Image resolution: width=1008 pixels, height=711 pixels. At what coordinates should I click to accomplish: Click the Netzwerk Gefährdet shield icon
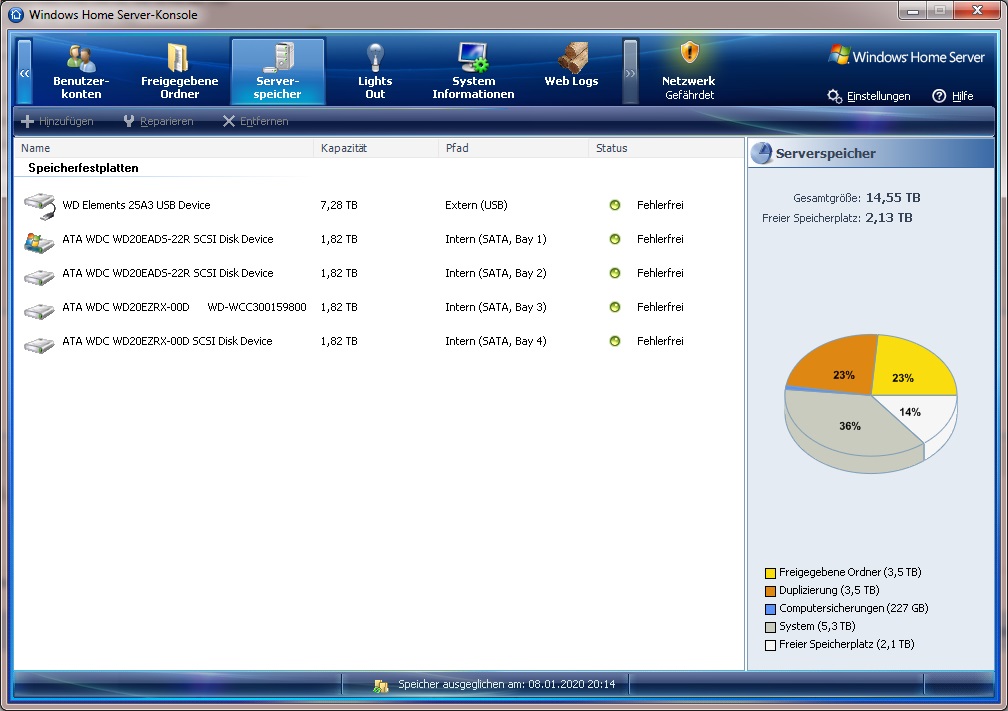[x=689, y=53]
